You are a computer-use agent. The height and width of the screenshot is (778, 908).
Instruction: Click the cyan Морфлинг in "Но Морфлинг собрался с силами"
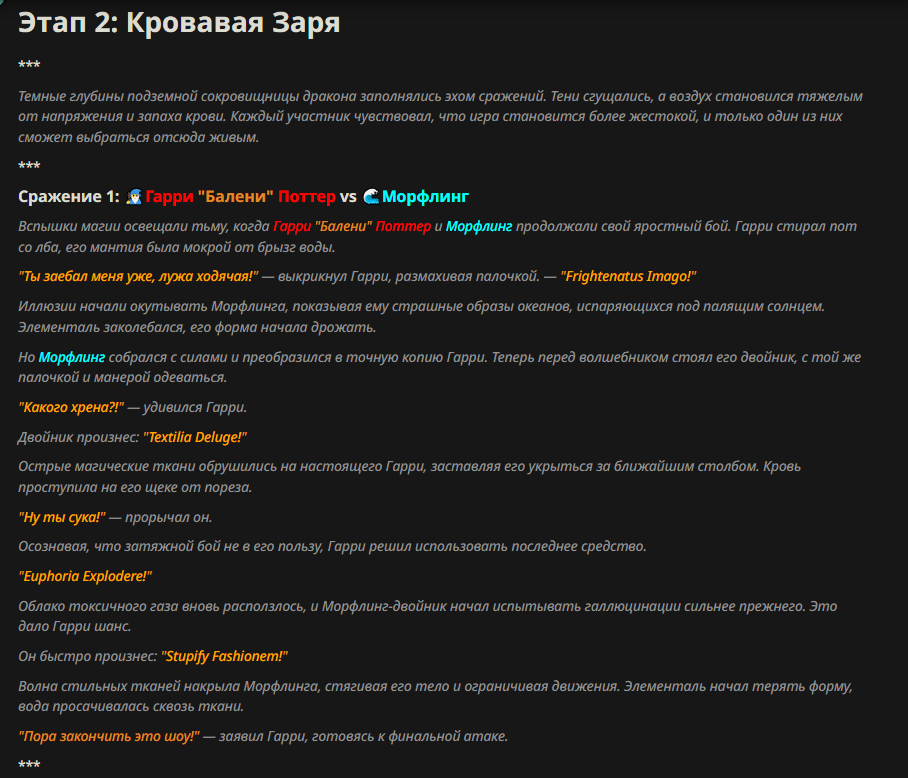[x=72, y=357]
